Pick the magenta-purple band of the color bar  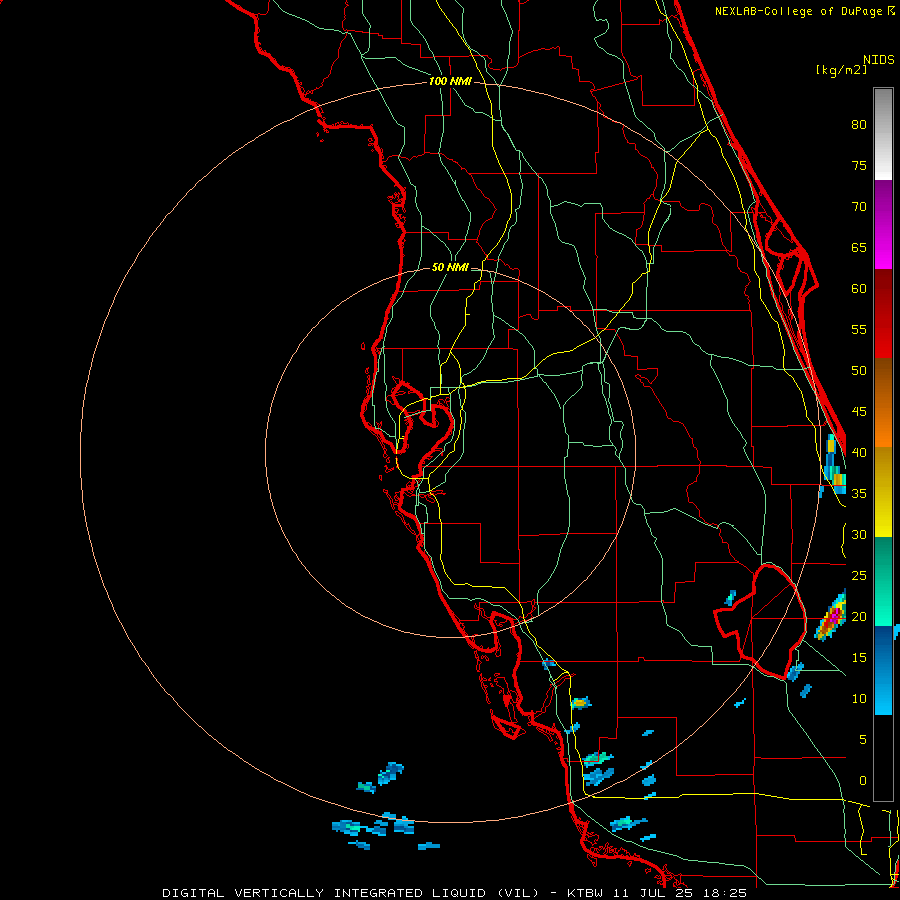(883, 225)
